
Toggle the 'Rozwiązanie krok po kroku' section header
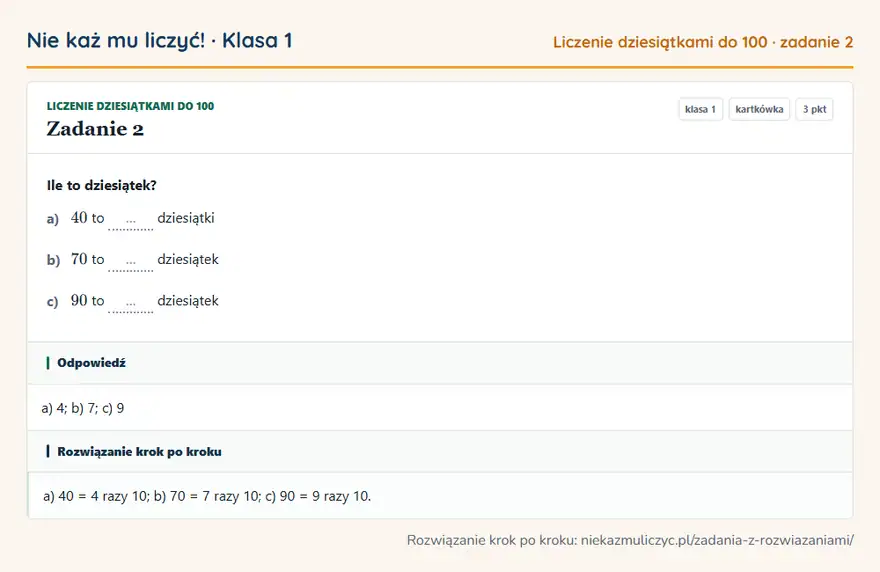440,452
